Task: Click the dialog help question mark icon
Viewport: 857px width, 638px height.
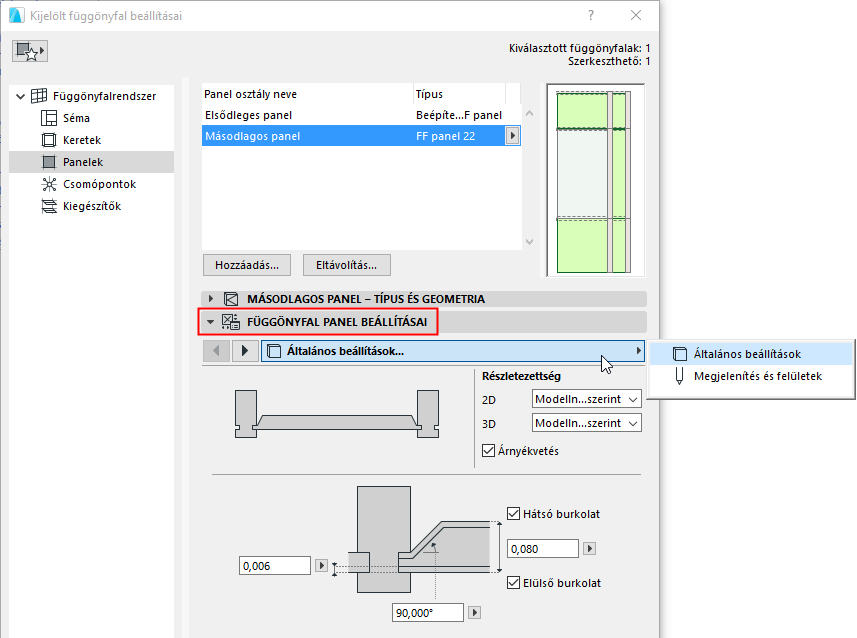Action: [590, 16]
